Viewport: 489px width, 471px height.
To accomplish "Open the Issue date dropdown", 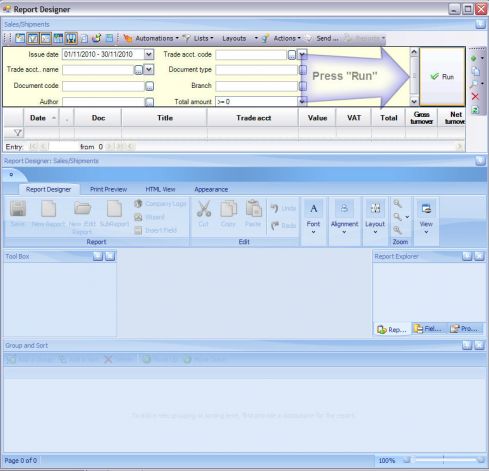I will [149, 54].
